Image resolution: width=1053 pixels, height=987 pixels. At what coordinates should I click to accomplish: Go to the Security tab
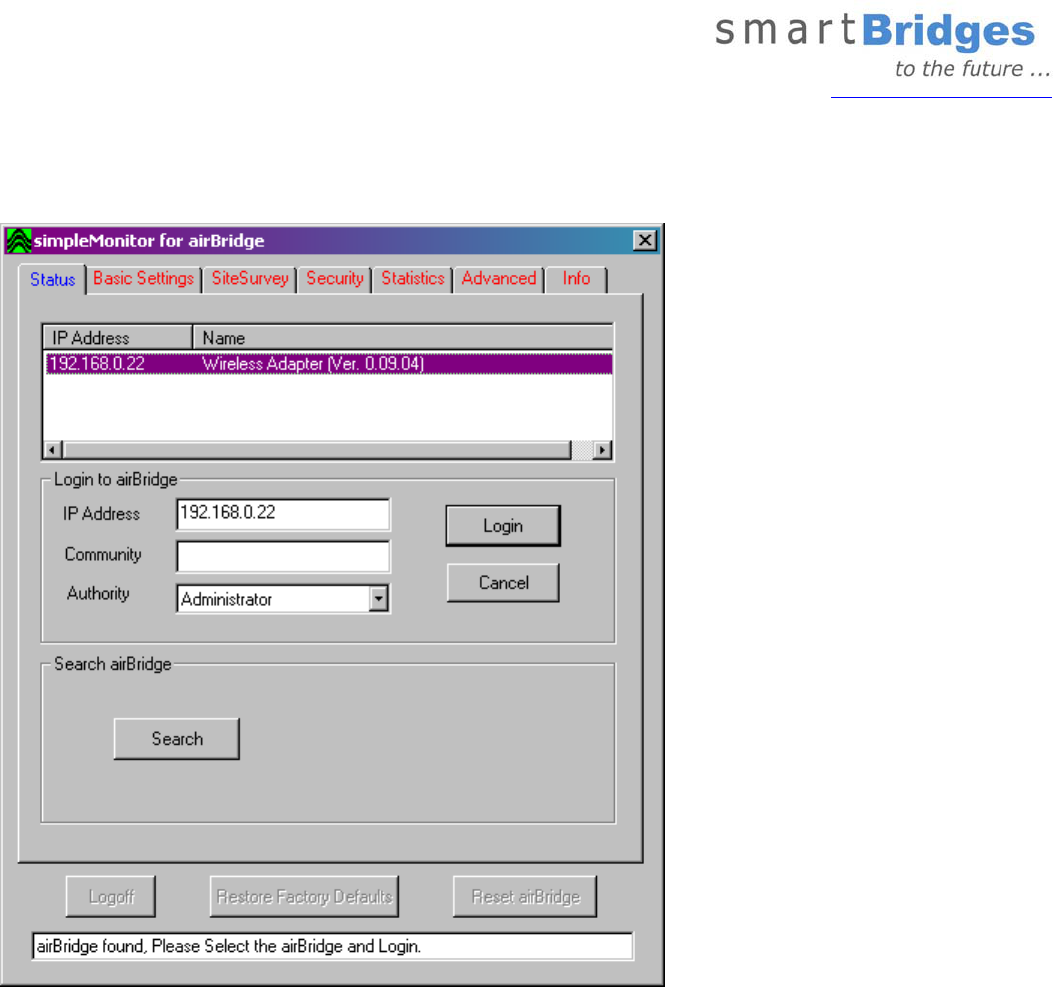(334, 279)
